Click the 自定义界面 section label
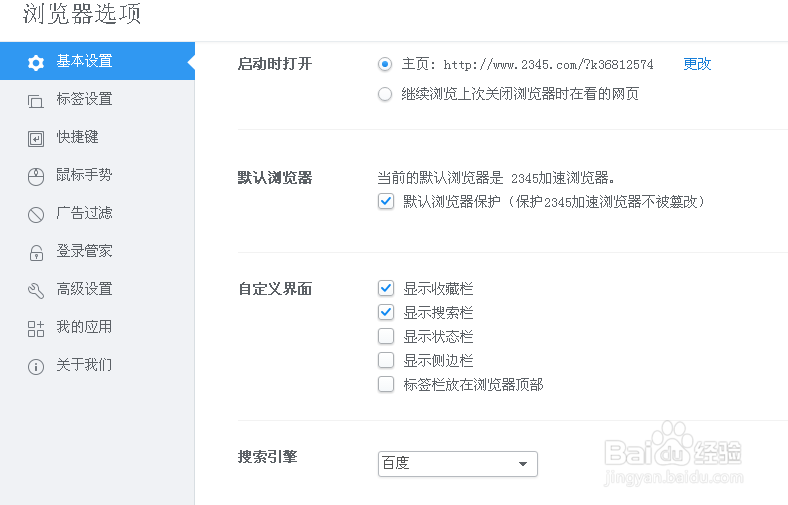788x505 pixels. (x=275, y=289)
